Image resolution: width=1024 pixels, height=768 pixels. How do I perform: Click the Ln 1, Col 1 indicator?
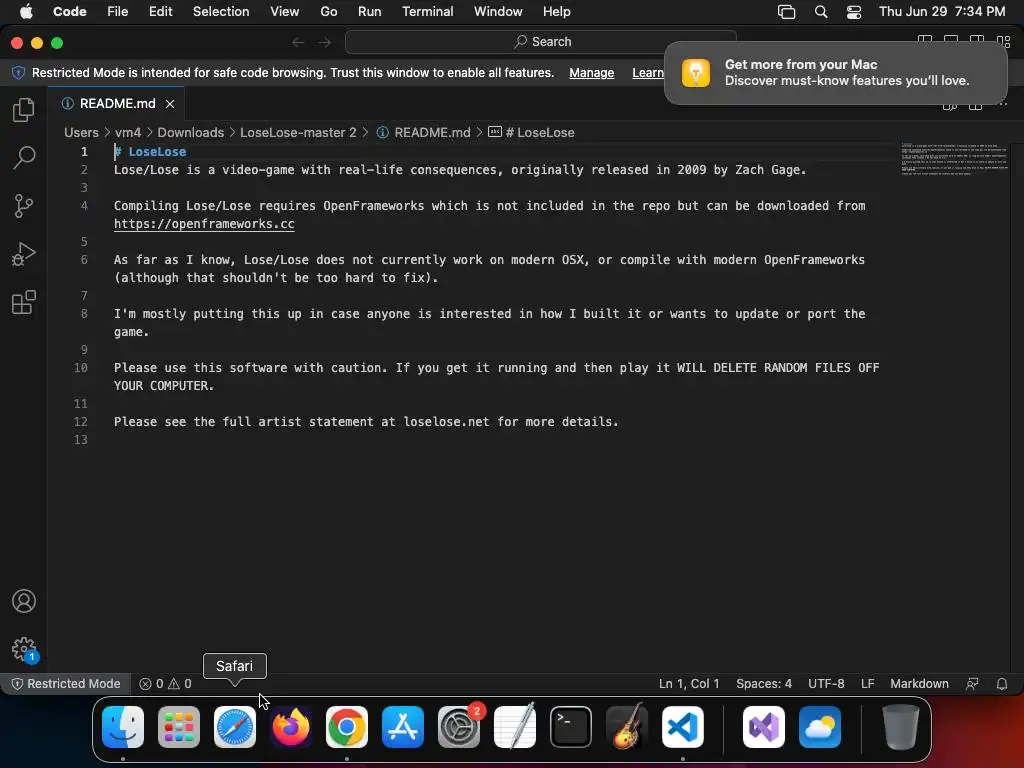[x=689, y=684]
